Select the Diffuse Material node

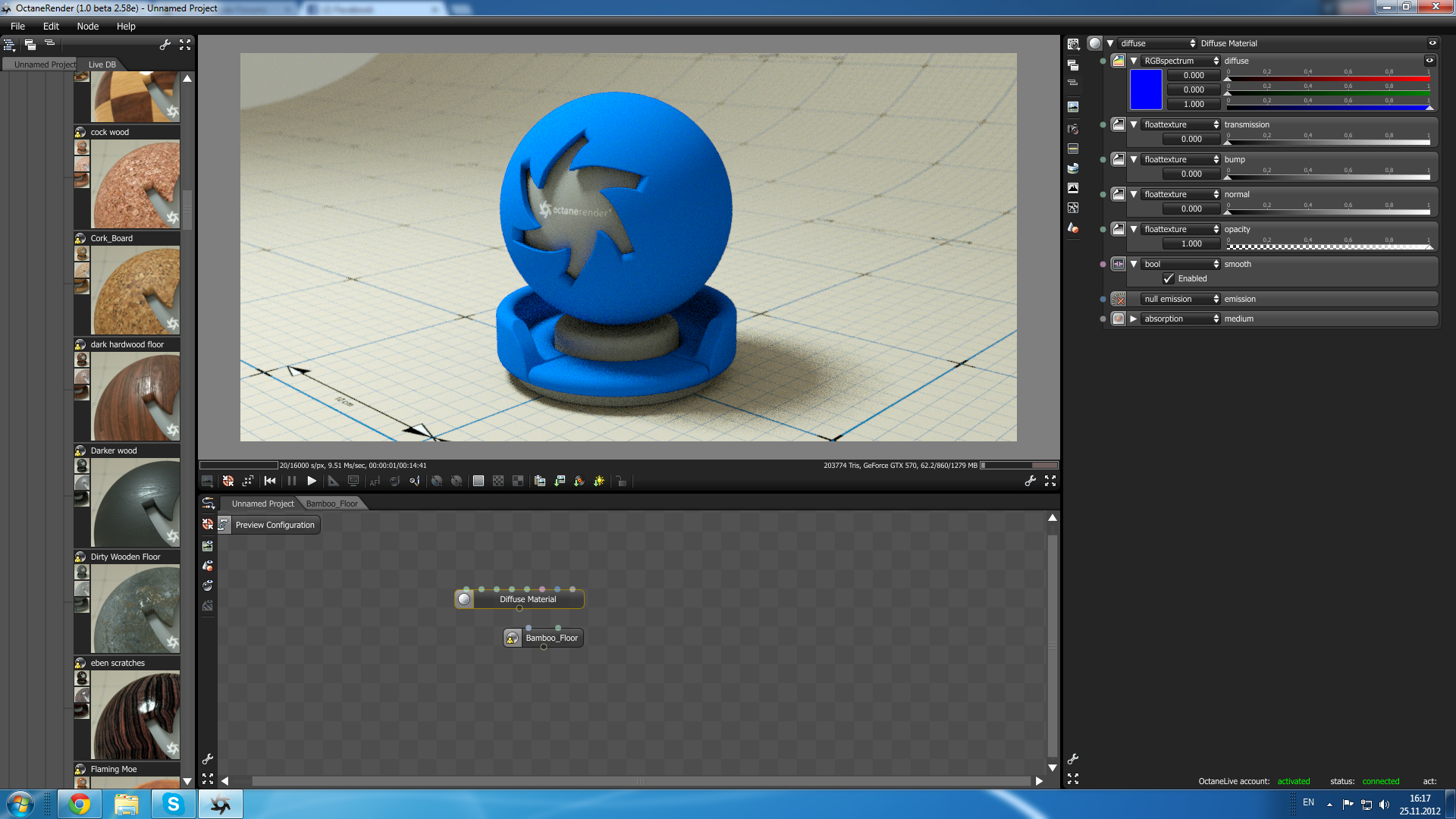tap(527, 599)
